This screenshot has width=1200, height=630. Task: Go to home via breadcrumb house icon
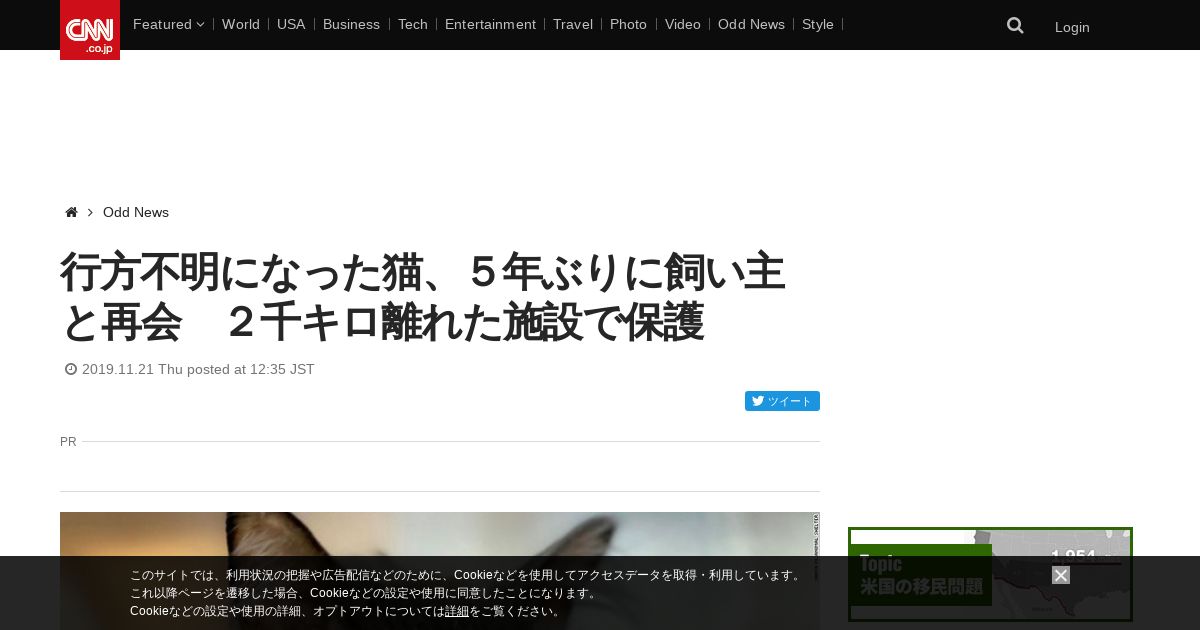coord(71,212)
